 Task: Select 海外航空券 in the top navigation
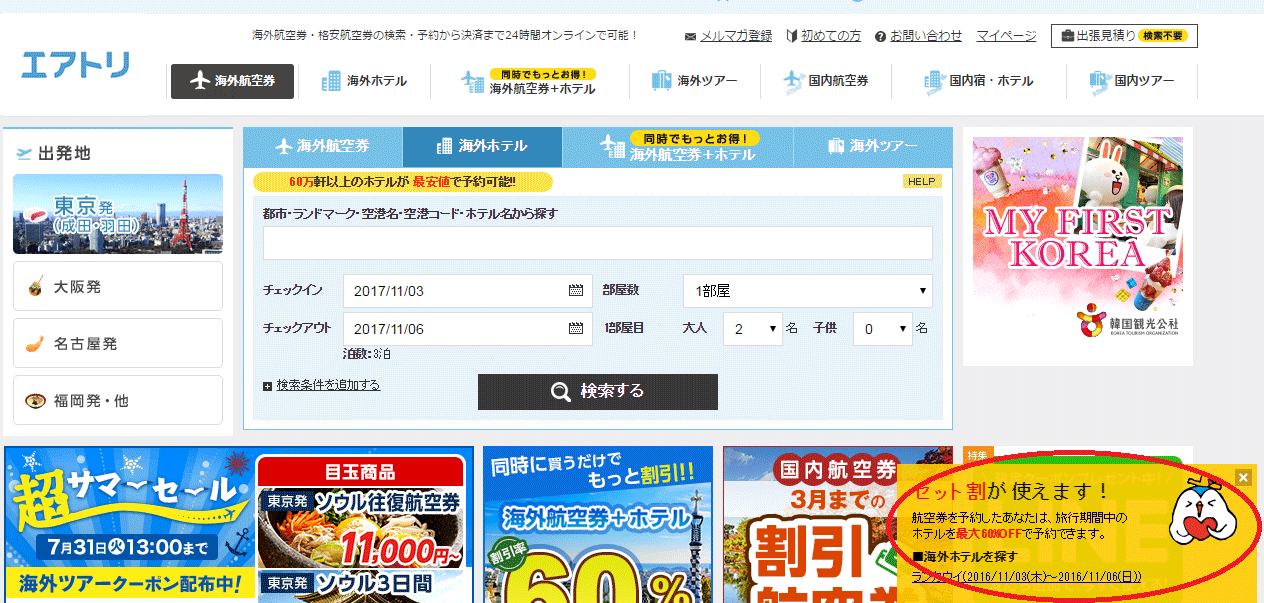pyautogui.click(x=232, y=81)
